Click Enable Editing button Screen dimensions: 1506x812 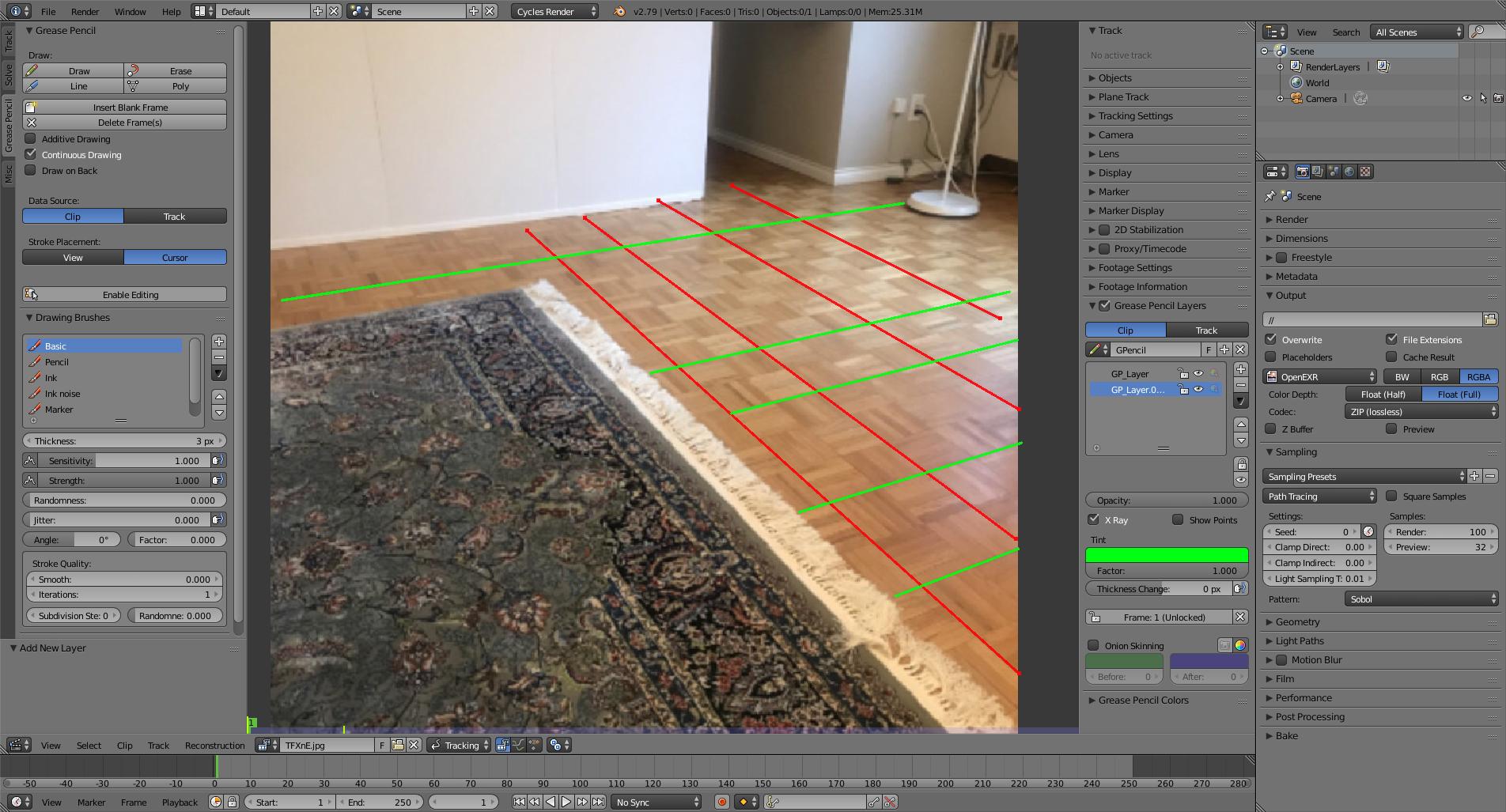pyautogui.click(x=125, y=294)
